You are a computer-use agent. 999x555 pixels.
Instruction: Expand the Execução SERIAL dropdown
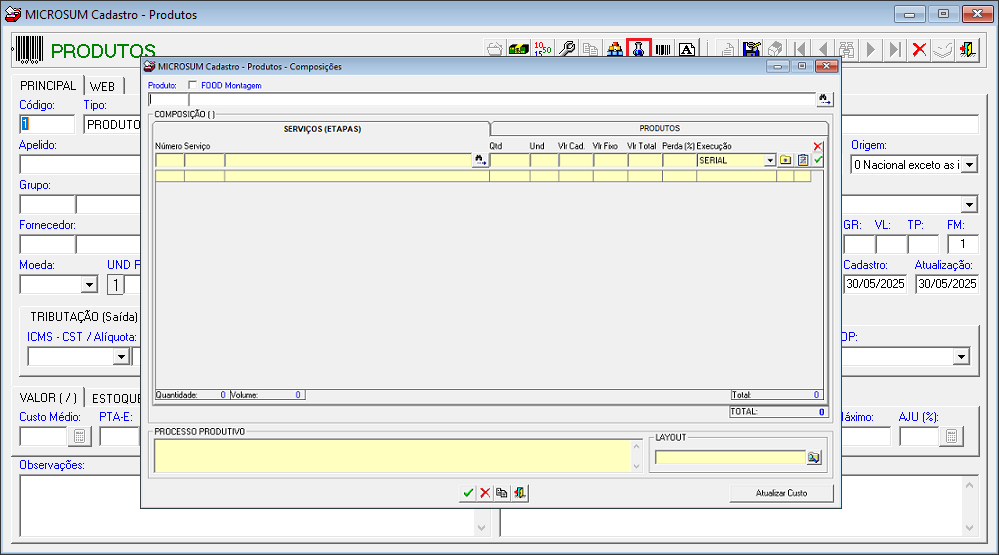(x=770, y=160)
